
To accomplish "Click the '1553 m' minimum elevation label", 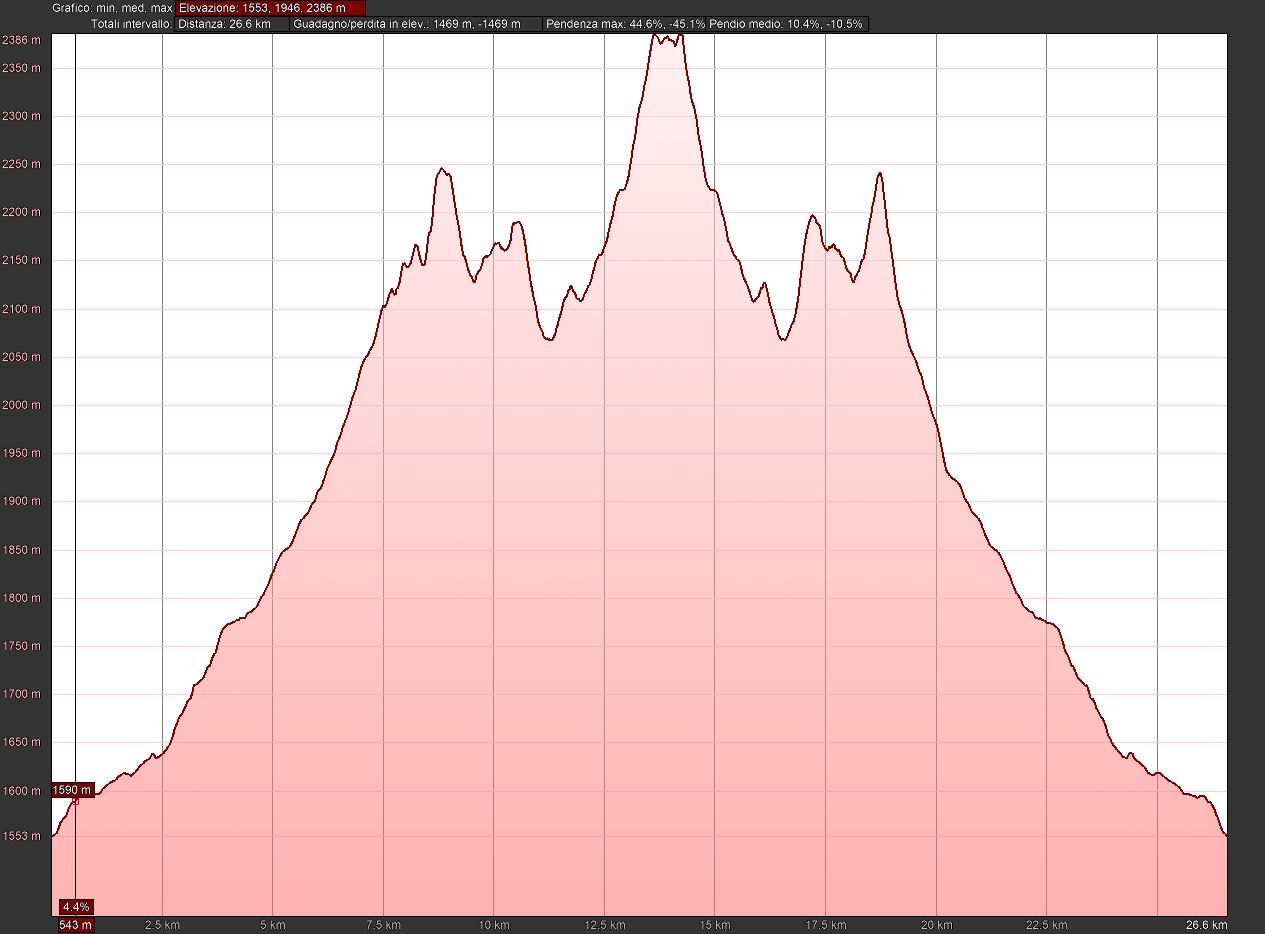I will click(x=21, y=835).
